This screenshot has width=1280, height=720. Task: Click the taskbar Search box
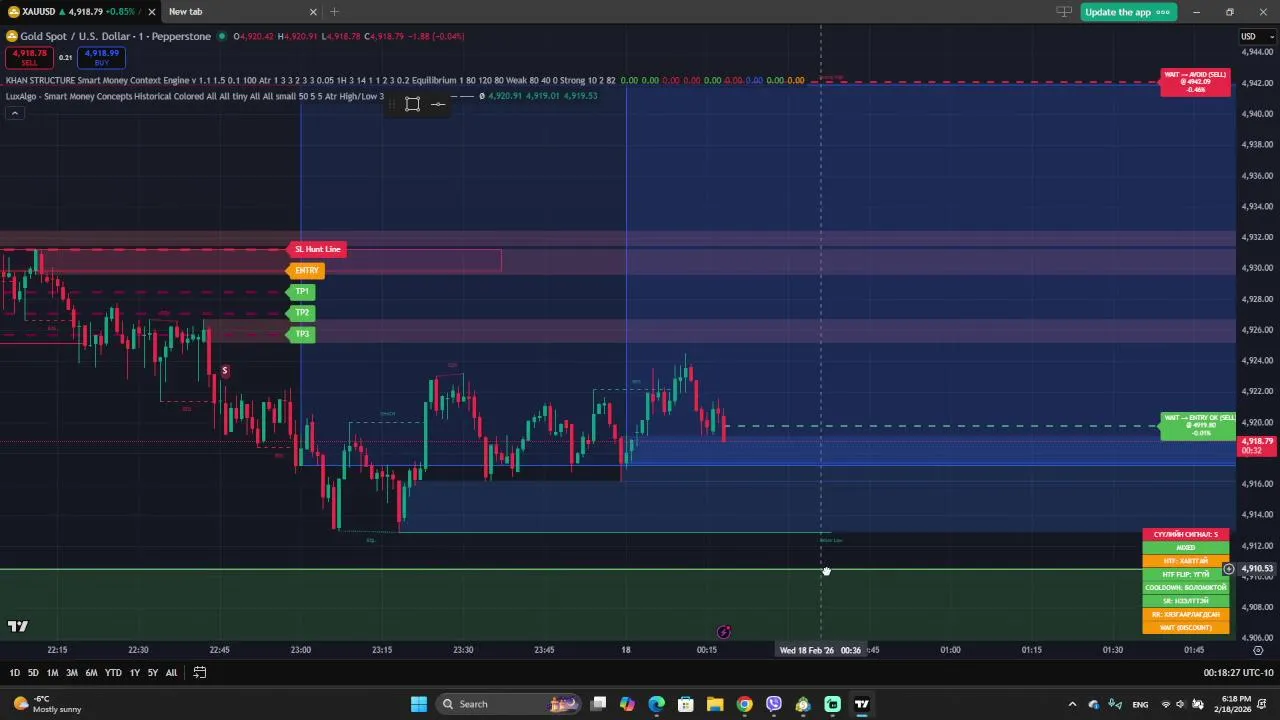(x=510, y=704)
